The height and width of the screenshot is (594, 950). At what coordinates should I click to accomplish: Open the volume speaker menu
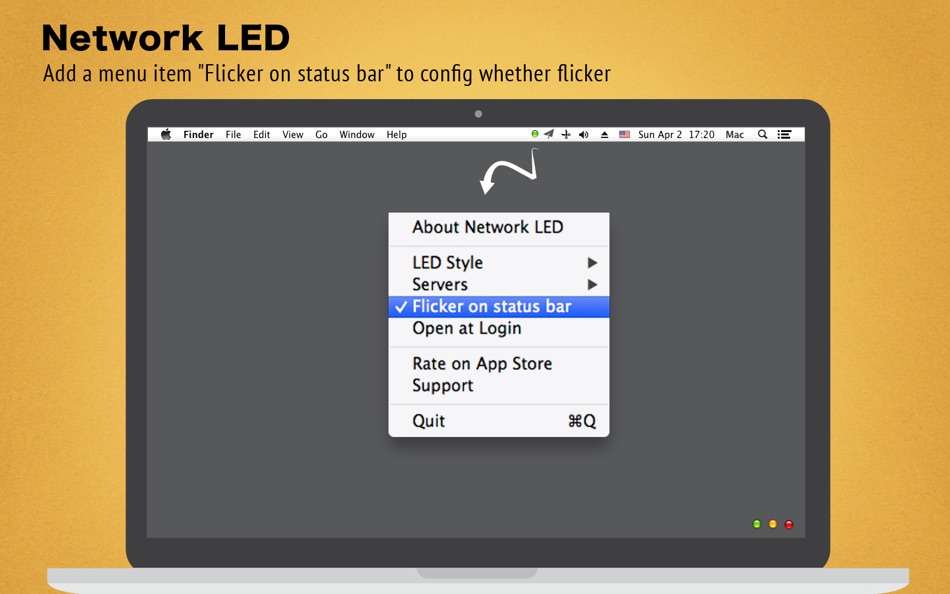coord(583,135)
